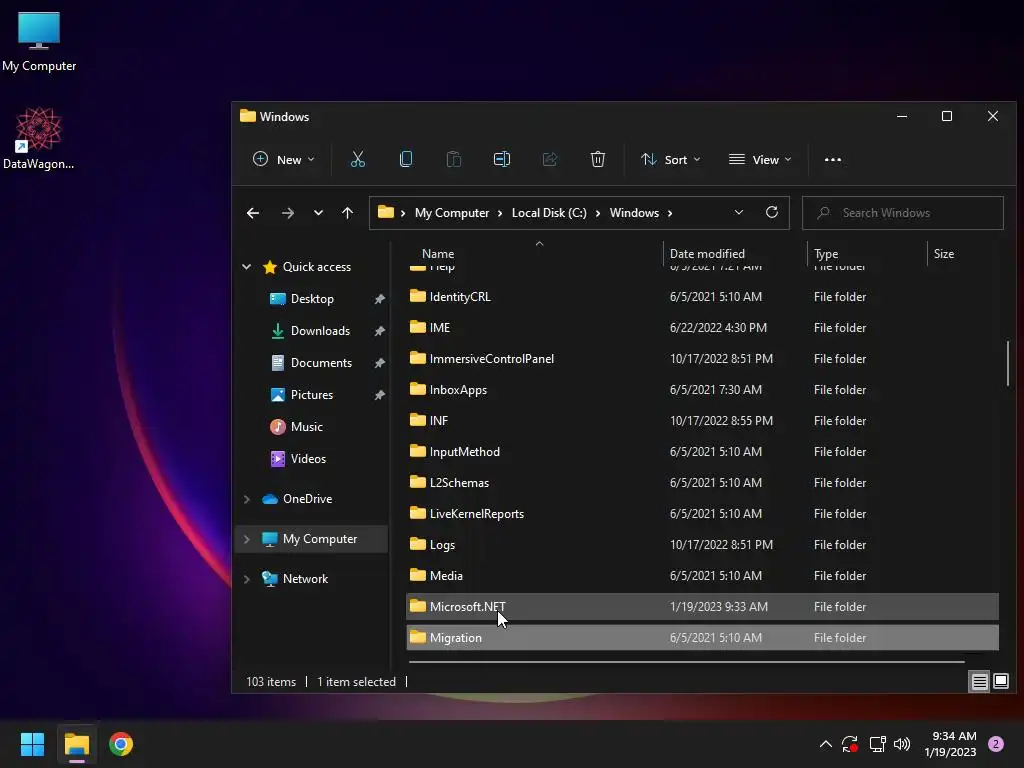Click Local Disk (C:) breadcrumb
This screenshot has width=1024, height=768.
point(549,213)
